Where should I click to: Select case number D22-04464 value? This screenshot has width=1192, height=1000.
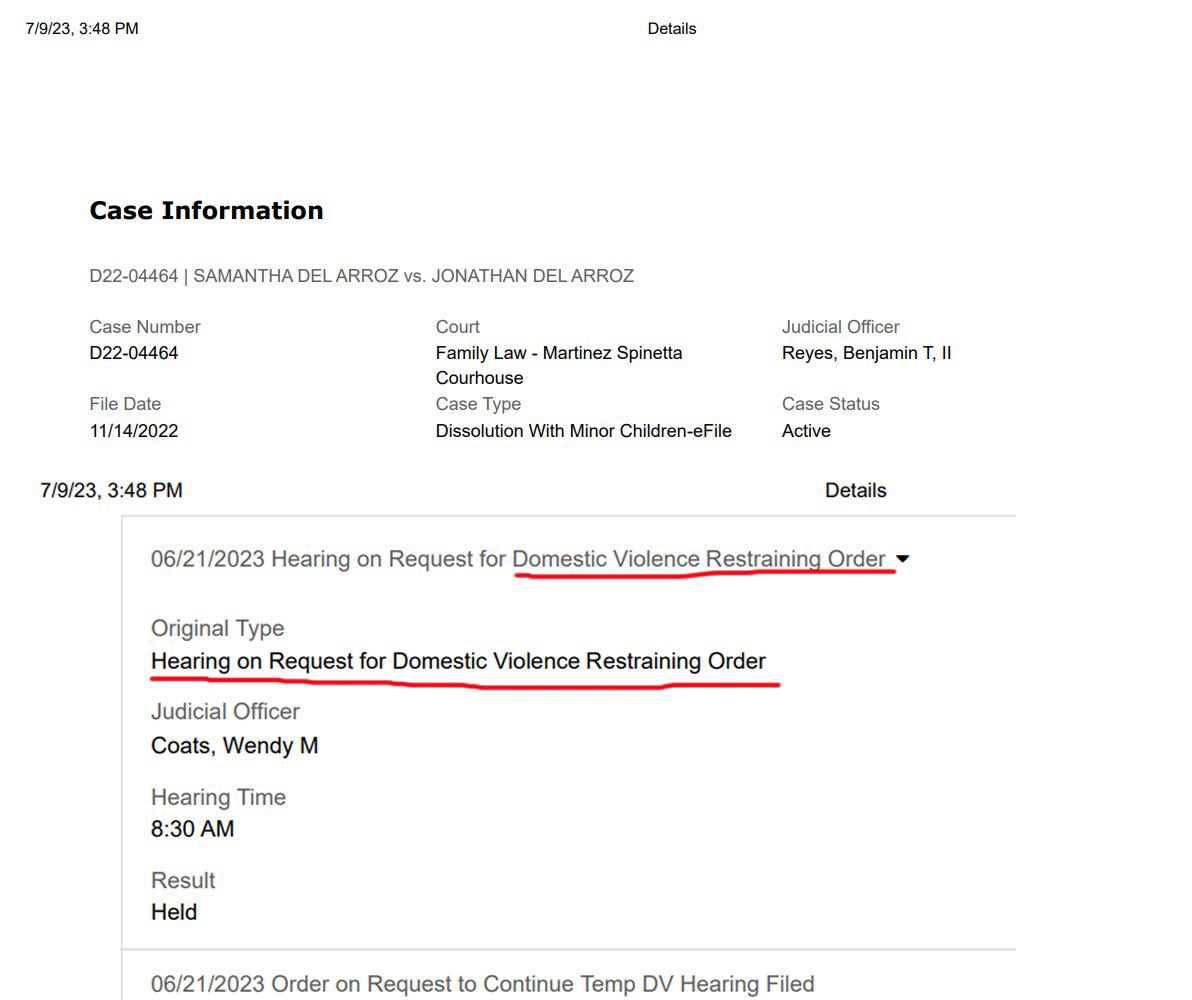[134, 353]
